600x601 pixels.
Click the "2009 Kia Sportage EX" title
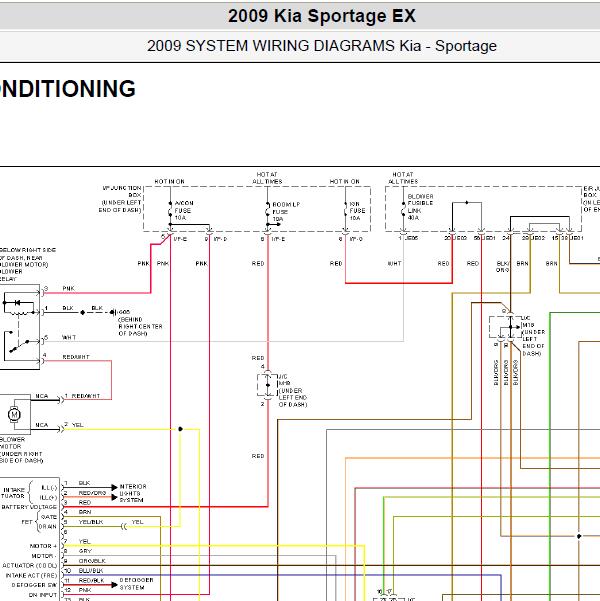[x=322, y=16]
